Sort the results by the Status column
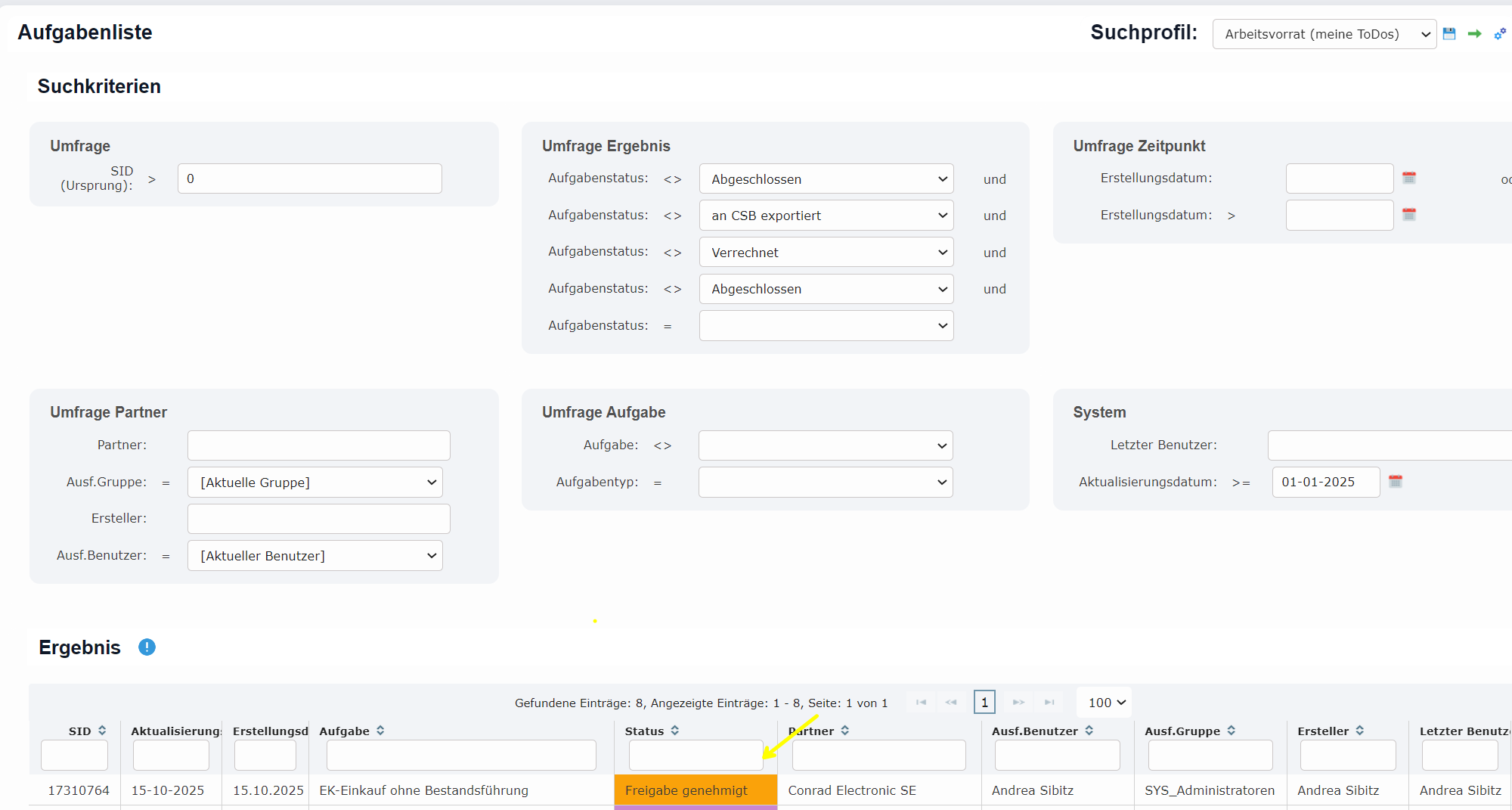The image size is (1512, 810). [674, 731]
